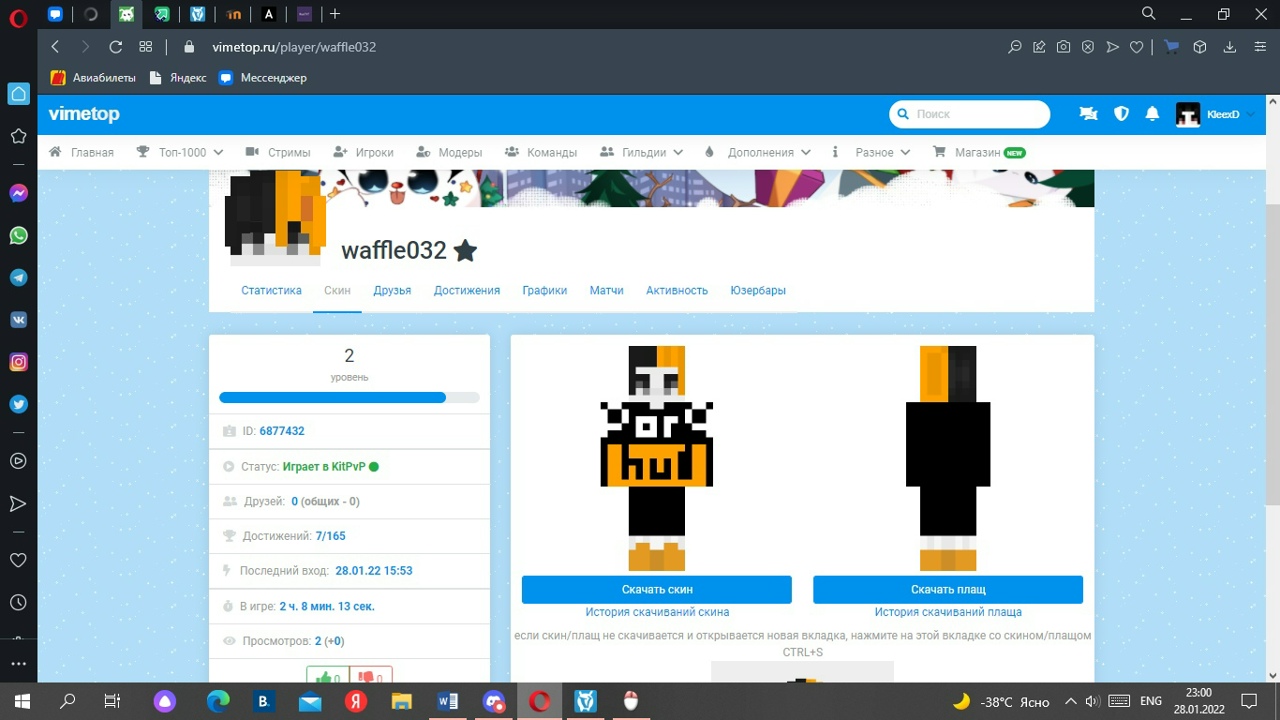
Task: Open the Достижения profile tab
Action: (466, 291)
